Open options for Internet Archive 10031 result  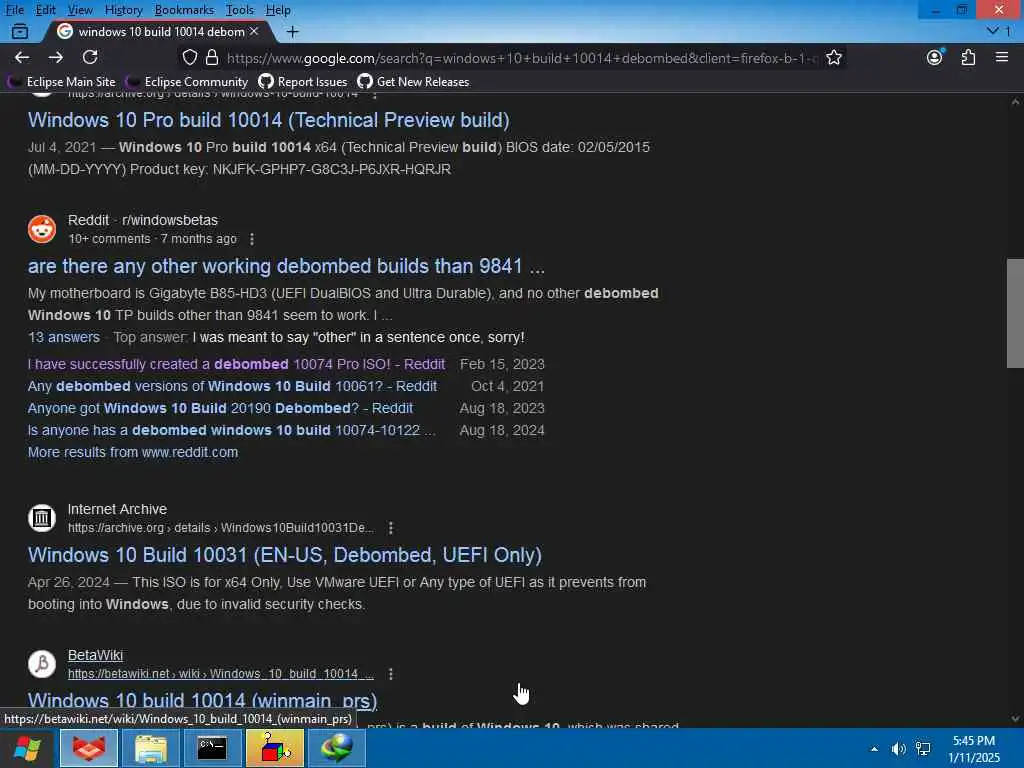(x=391, y=528)
